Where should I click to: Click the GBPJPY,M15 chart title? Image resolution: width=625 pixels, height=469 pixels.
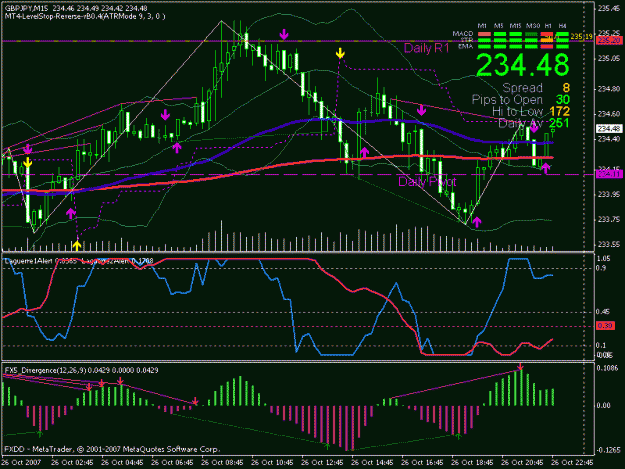click(27, 8)
